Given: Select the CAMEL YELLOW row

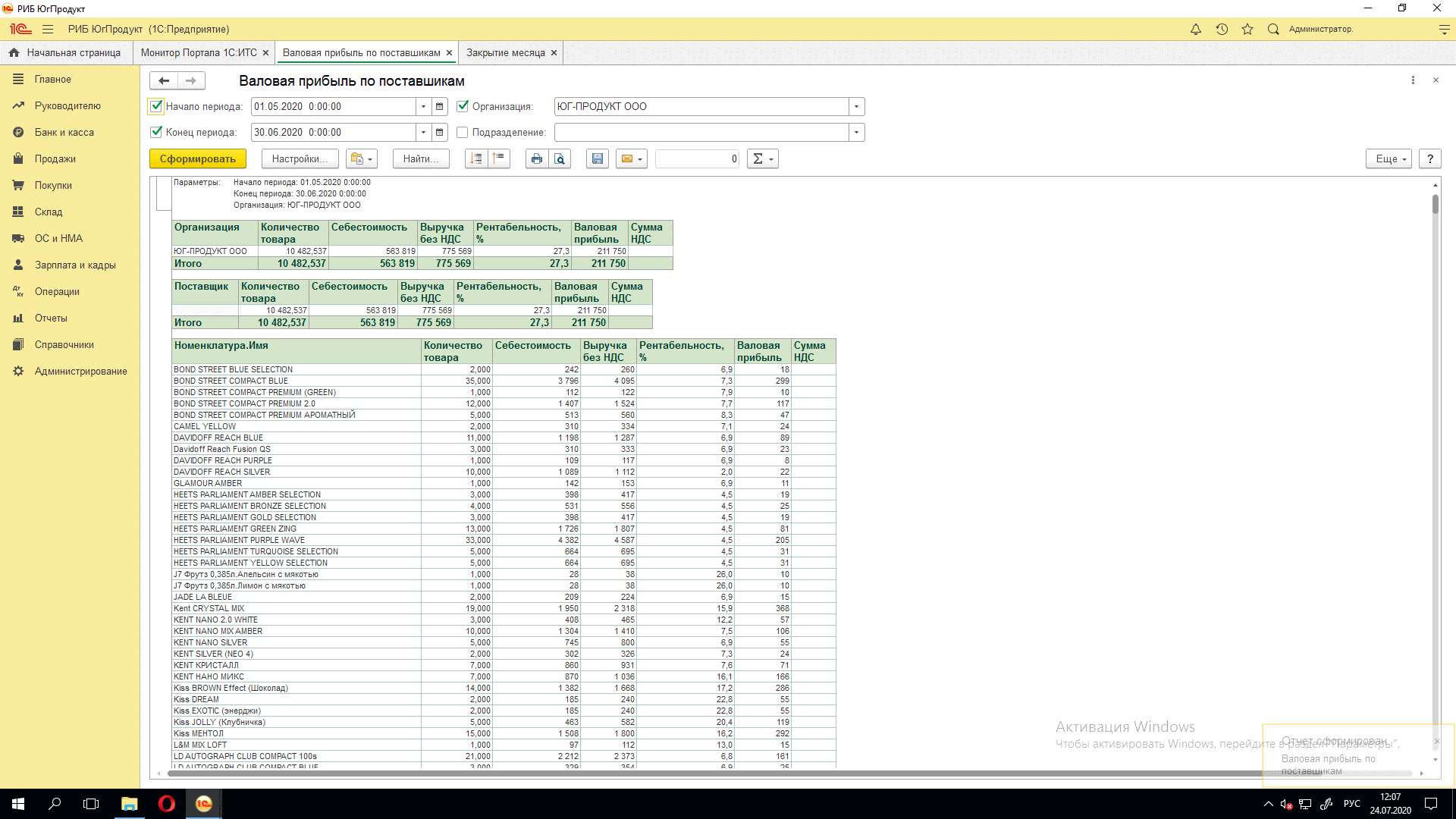Looking at the screenshot, I should coord(504,427).
